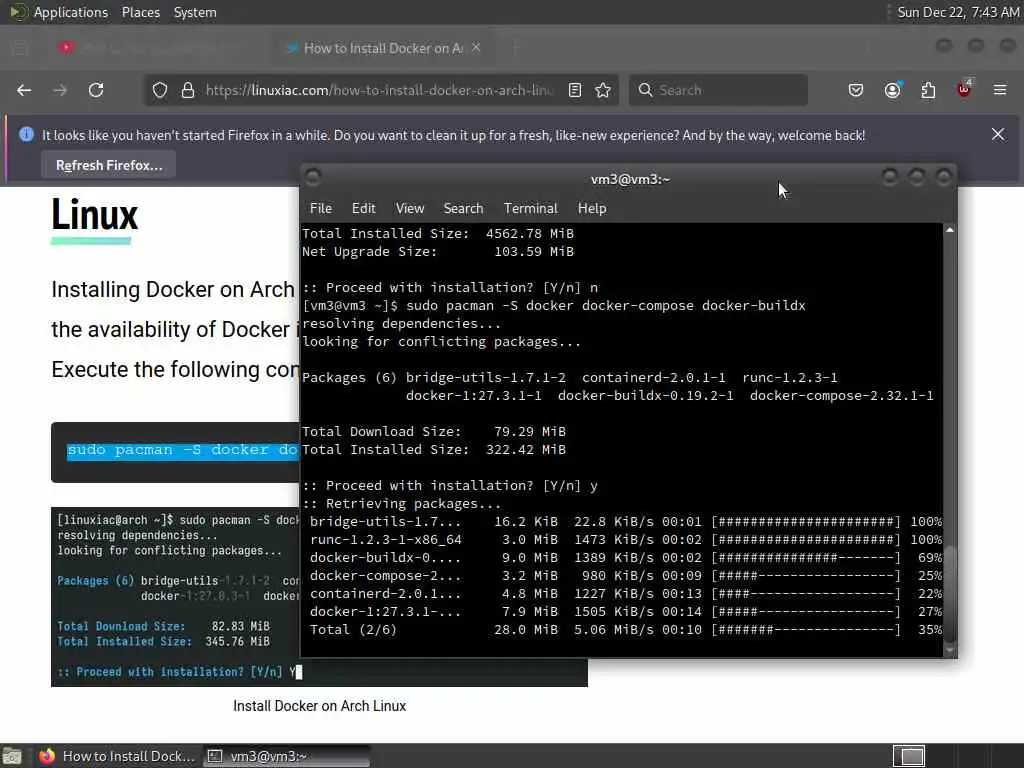
Task: Click the runc-1.2.3-1-x86_64 progress line
Action: pos(625,539)
